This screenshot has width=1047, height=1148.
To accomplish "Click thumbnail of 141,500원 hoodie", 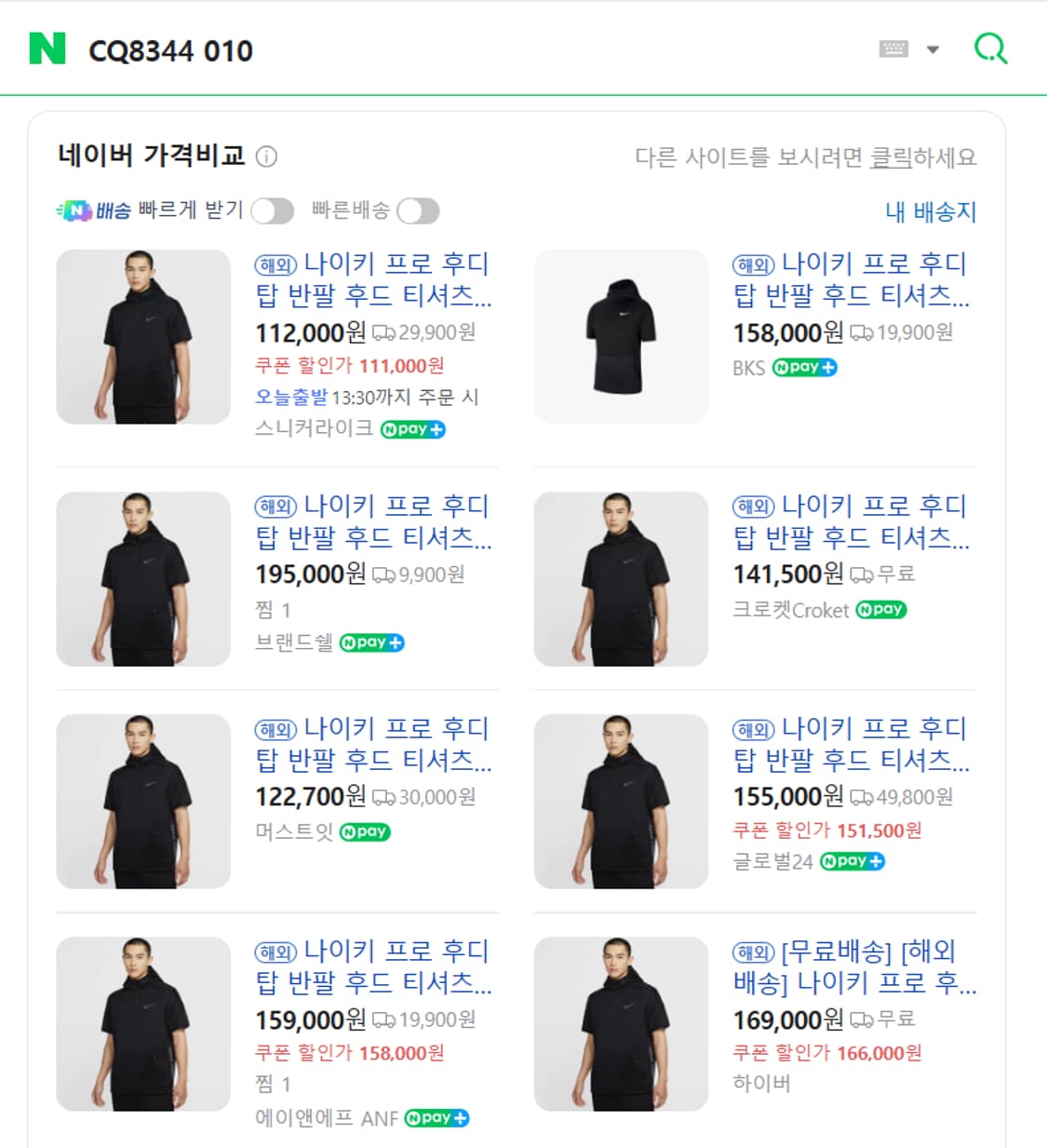I will (x=621, y=579).
